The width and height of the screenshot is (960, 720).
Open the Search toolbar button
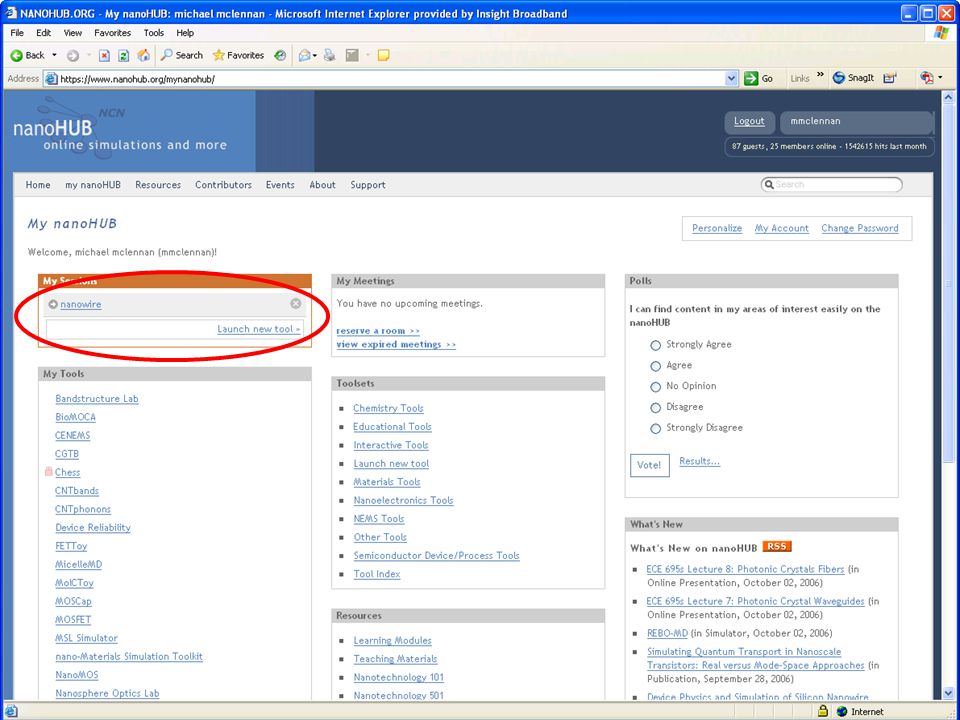(x=181, y=55)
